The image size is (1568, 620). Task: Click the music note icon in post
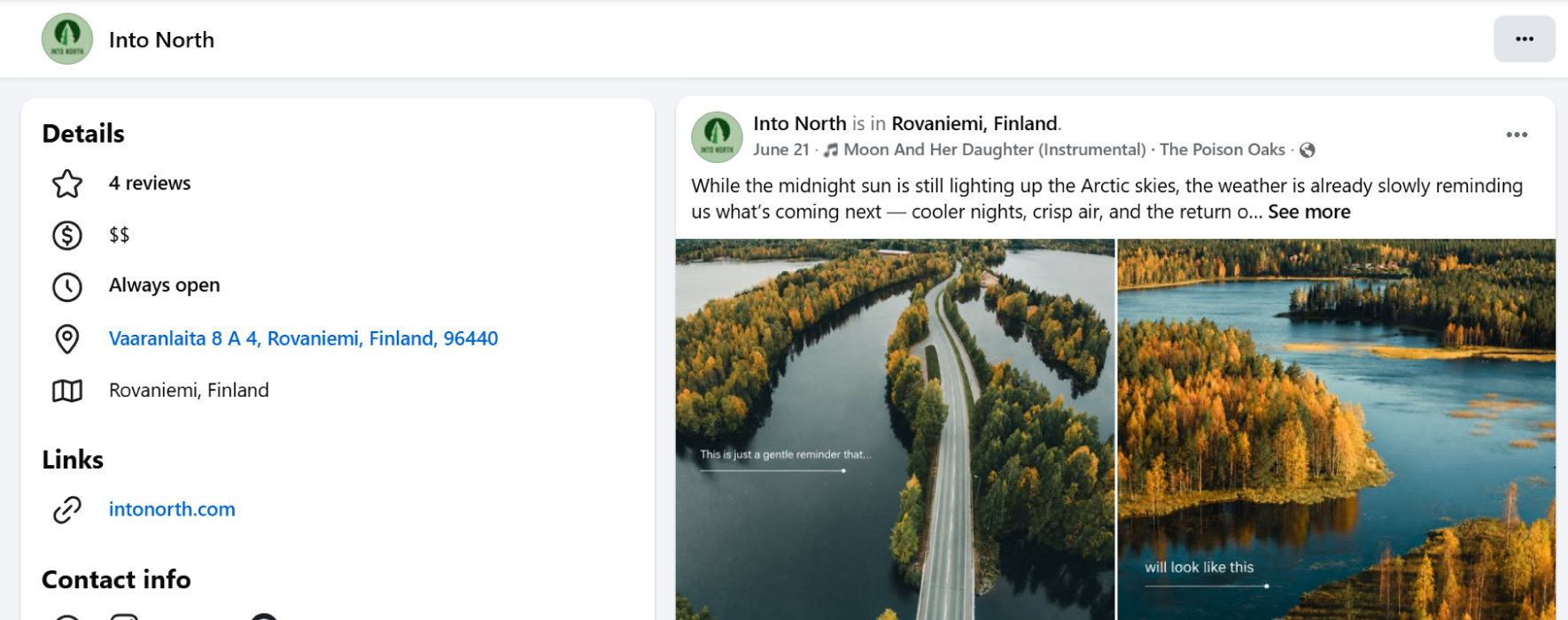click(x=831, y=150)
